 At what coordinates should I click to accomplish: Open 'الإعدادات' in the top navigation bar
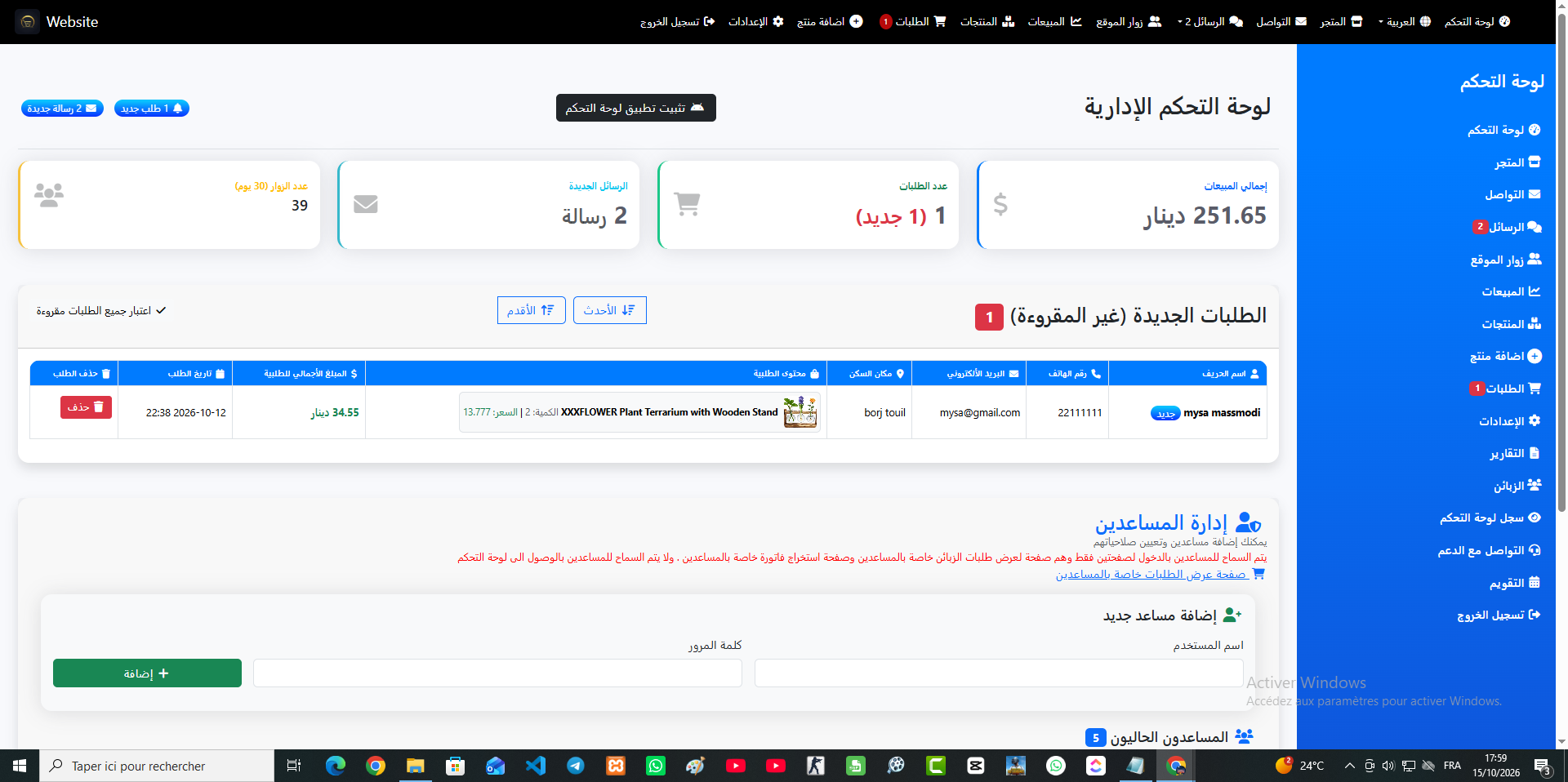click(x=756, y=22)
